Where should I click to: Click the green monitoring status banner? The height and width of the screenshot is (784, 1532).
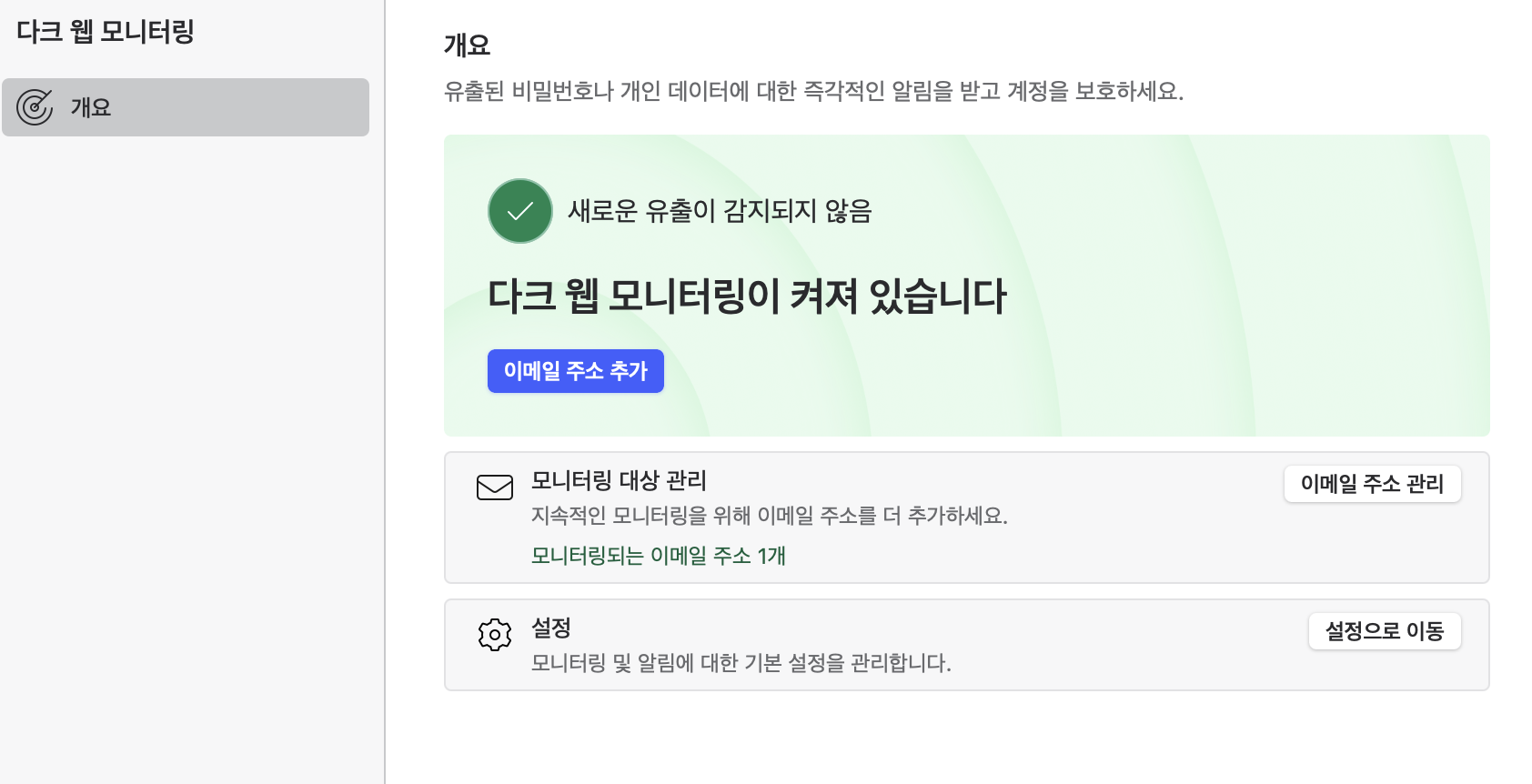[966, 284]
